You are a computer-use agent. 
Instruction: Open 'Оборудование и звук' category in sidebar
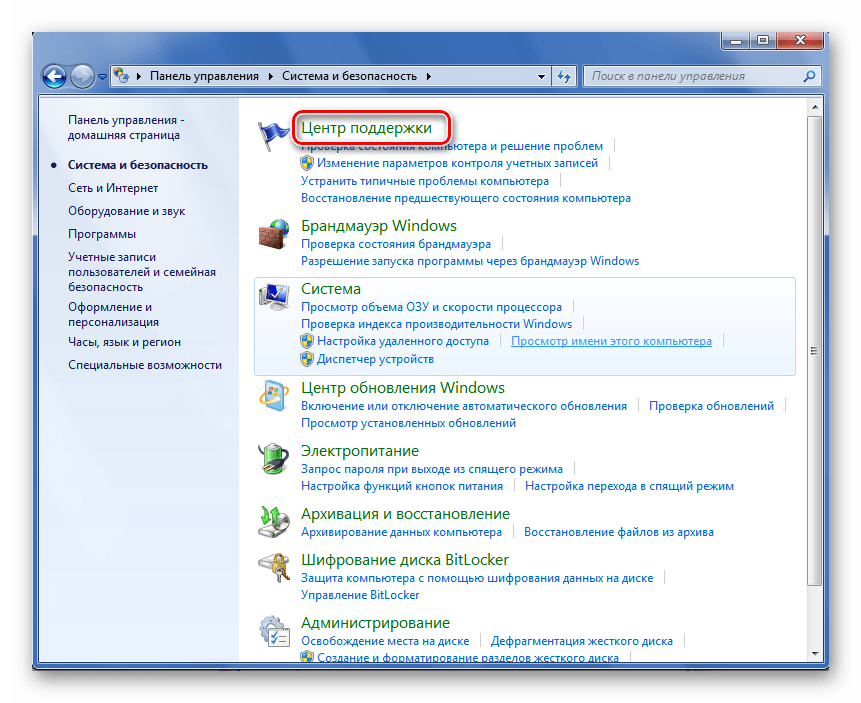(126, 211)
